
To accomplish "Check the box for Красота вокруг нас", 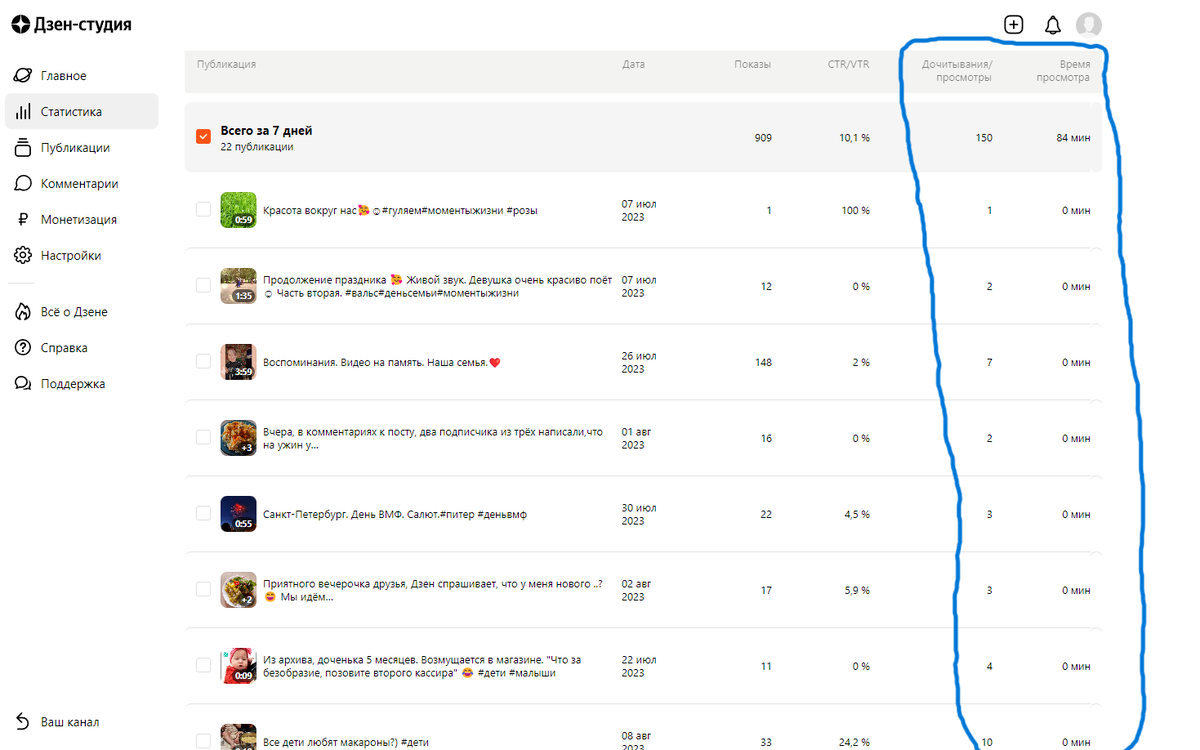I will point(204,209).
